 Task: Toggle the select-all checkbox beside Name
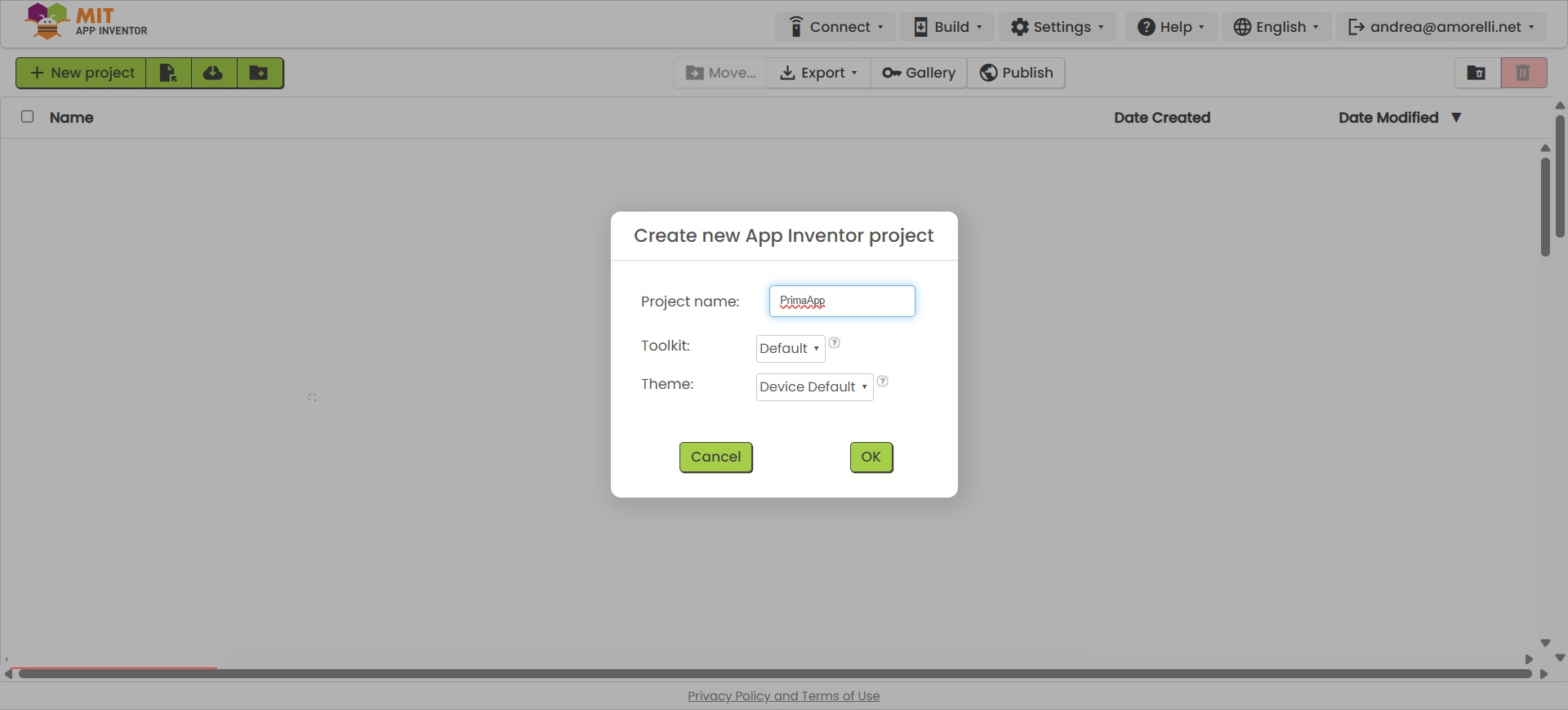(x=28, y=117)
